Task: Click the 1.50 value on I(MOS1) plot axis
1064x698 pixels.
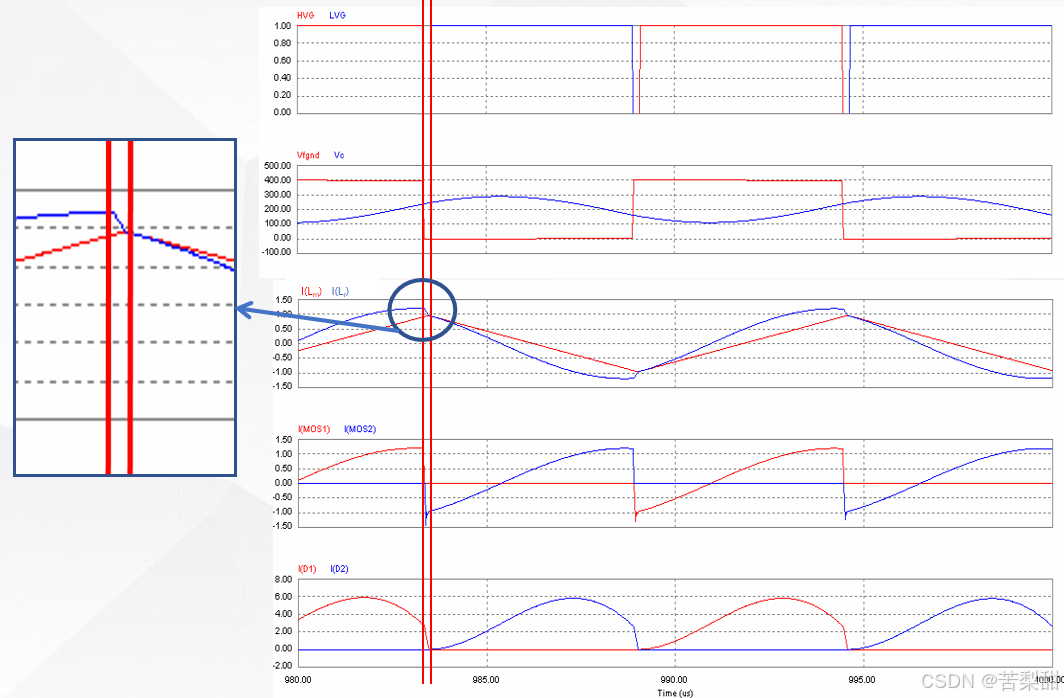Action: coord(284,440)
